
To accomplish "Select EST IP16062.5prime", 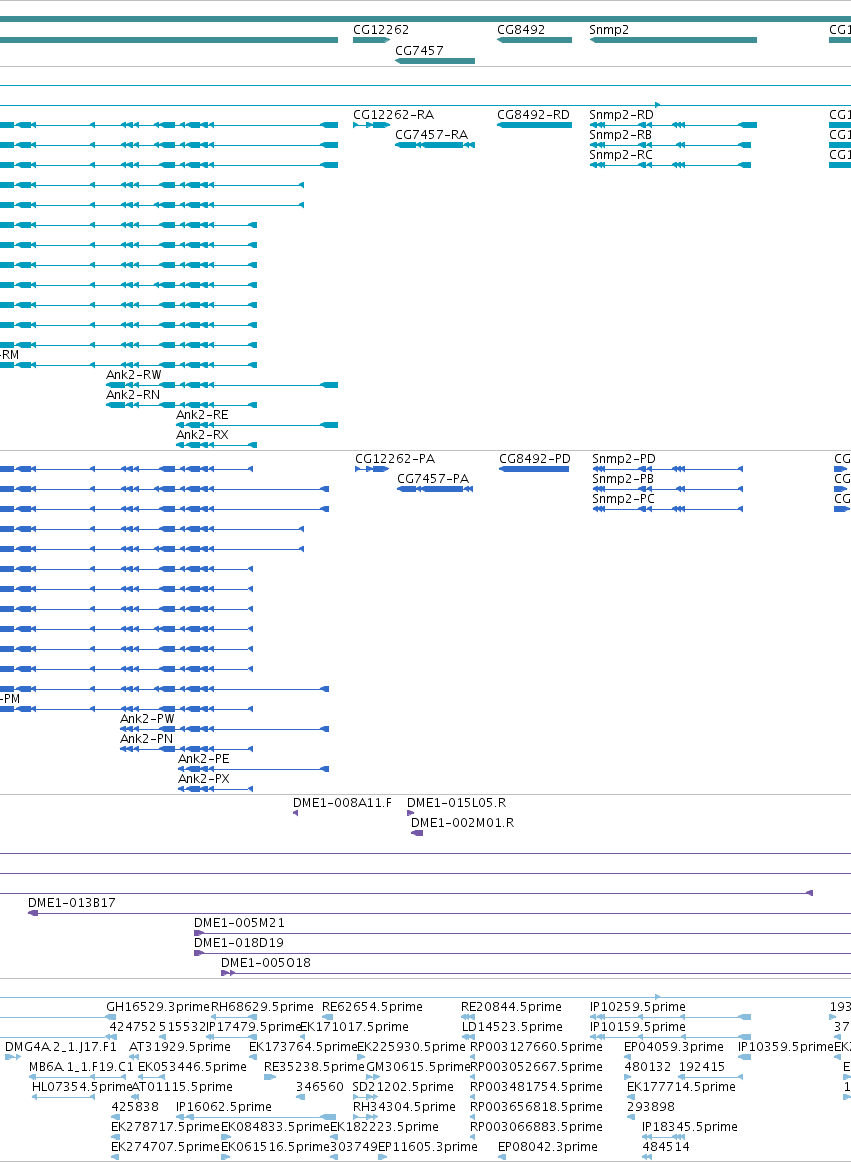I will coord(224,1106).
